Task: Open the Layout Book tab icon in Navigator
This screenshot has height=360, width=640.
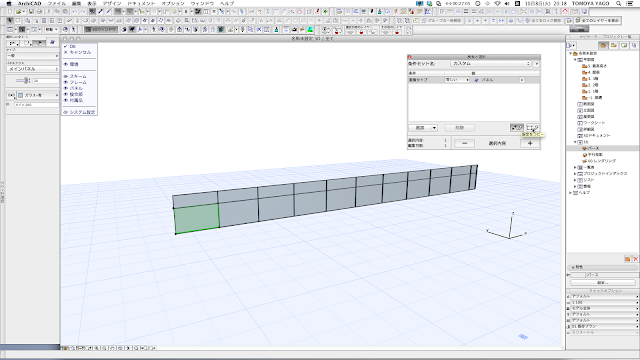Action: point(624,45)
